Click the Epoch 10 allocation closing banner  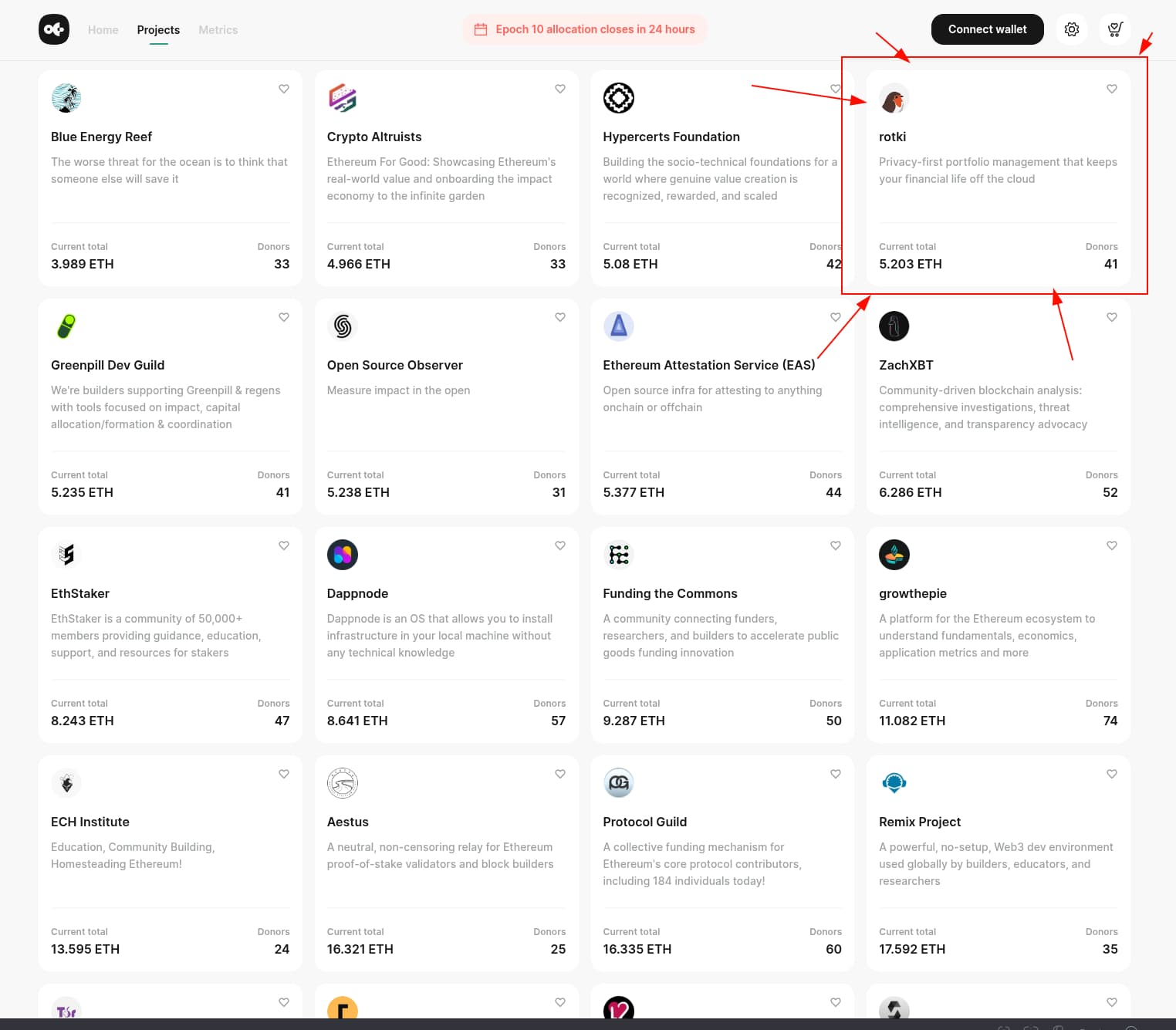[x=584, y=29]
